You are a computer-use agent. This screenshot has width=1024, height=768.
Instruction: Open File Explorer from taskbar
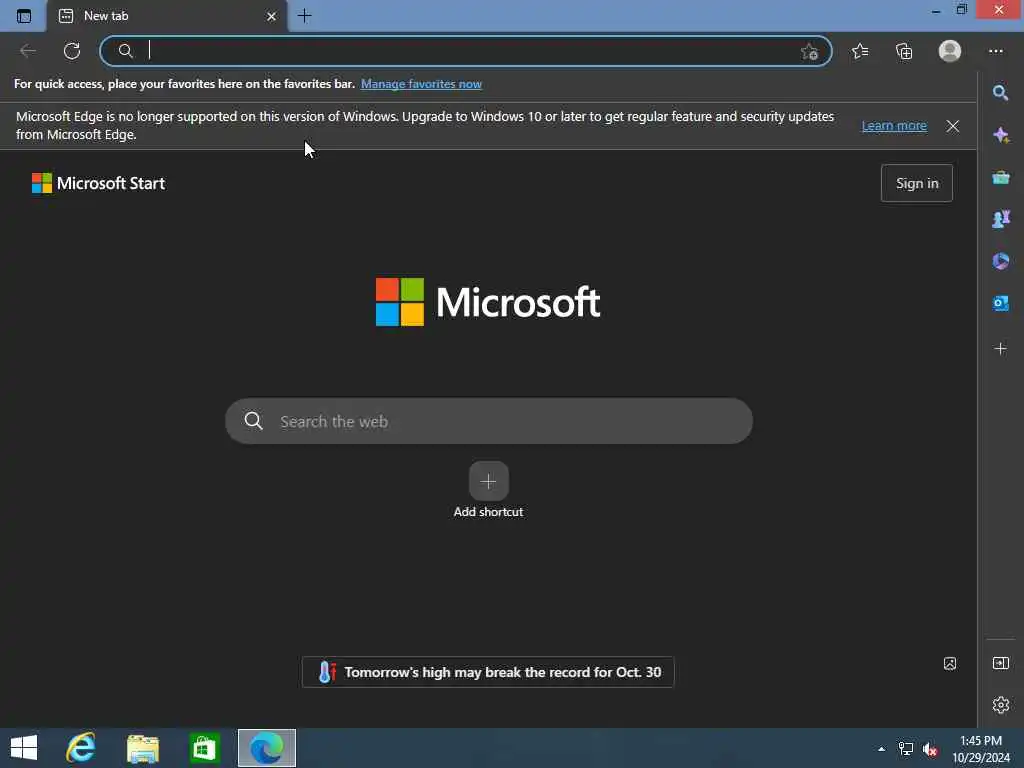coord(142,748)
